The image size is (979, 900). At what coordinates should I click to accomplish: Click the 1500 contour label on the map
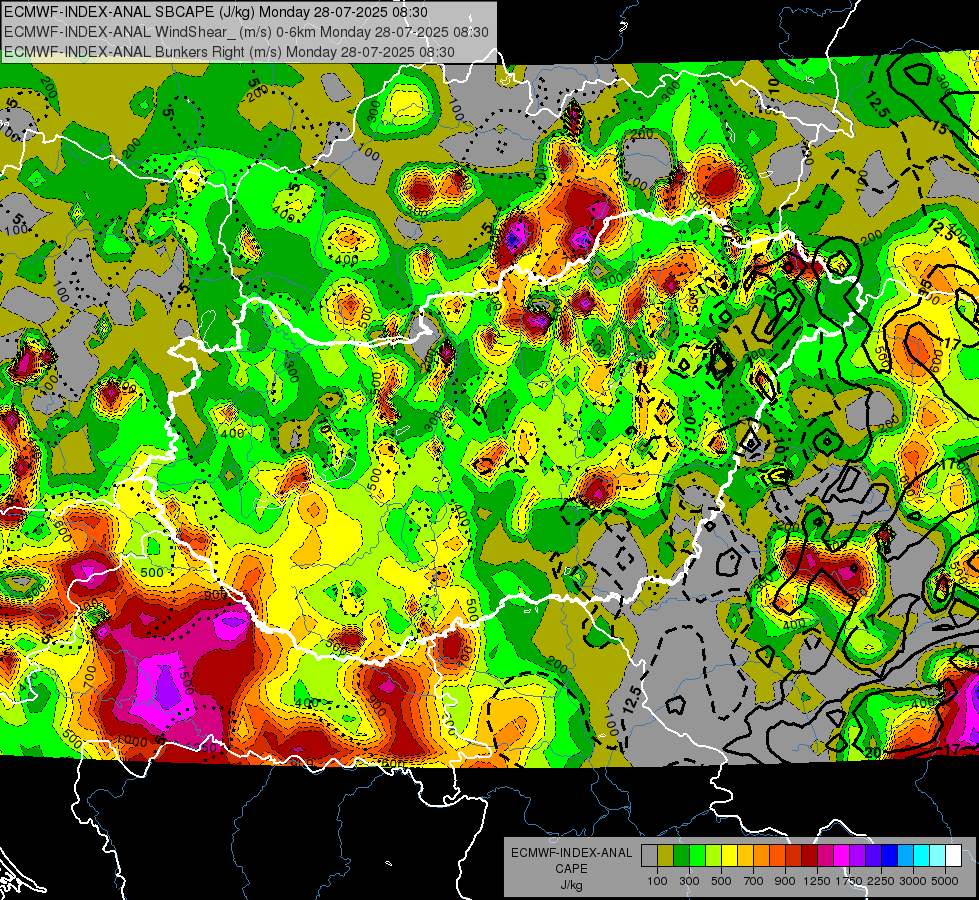186,680
